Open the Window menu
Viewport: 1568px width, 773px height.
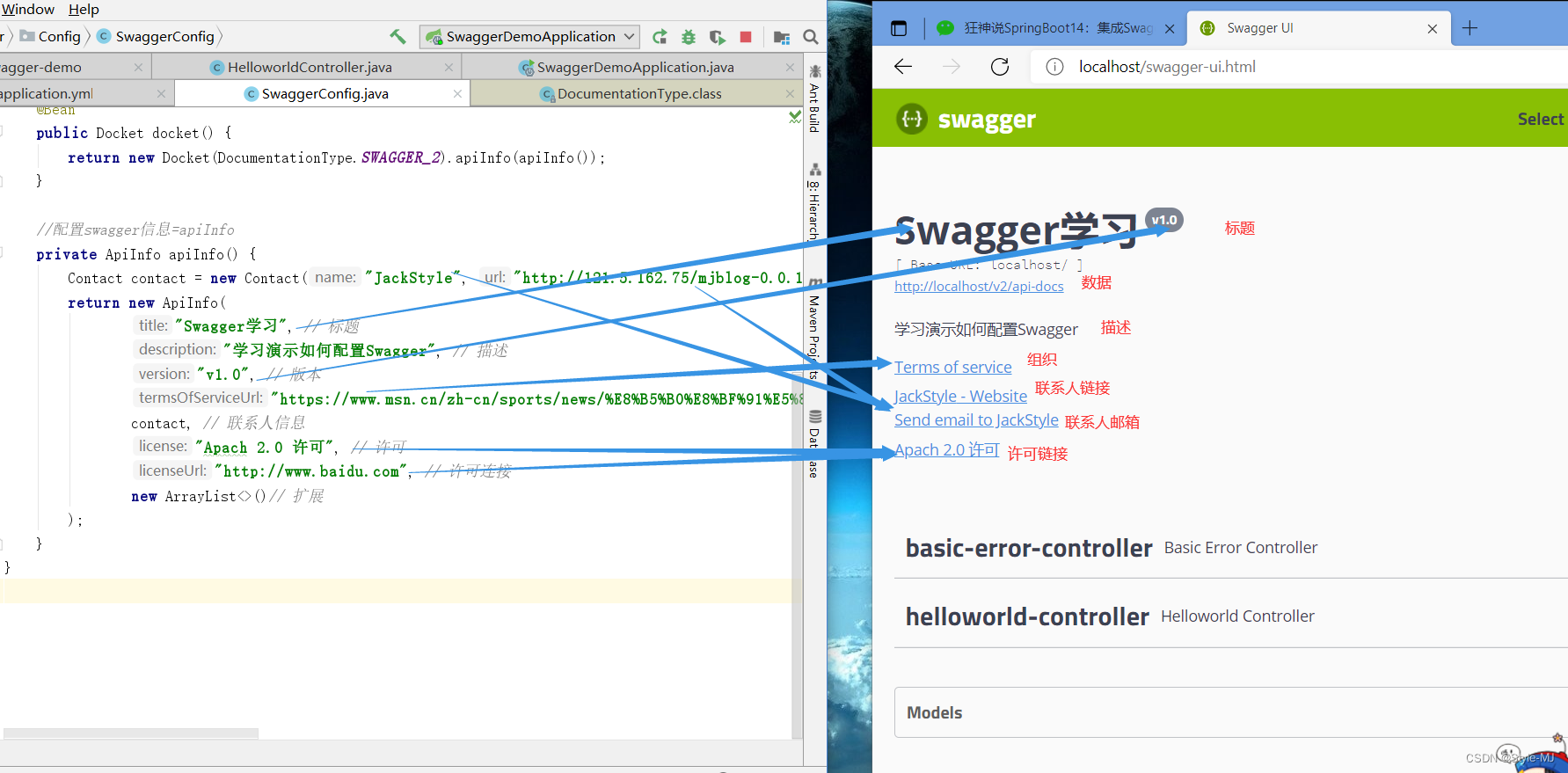point(28,10)
